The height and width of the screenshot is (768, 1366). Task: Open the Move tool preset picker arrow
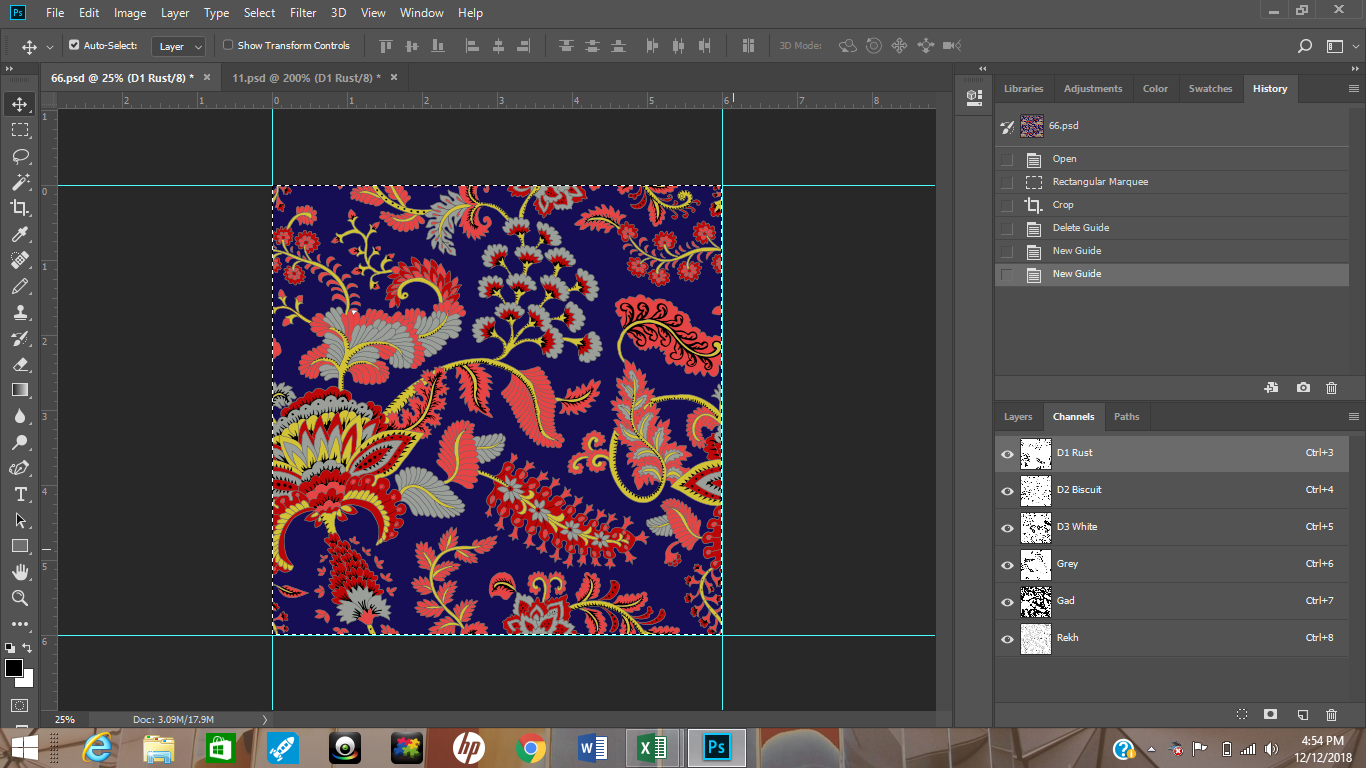click(50, 47)
